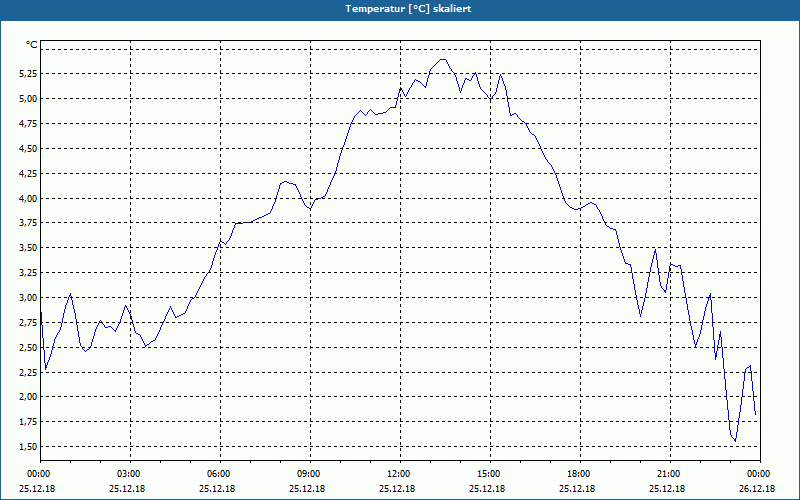The width and height of the screenshot is (800, 500).
Task: Click the "09:00" time axis label
Action: (x=310, y=474)
